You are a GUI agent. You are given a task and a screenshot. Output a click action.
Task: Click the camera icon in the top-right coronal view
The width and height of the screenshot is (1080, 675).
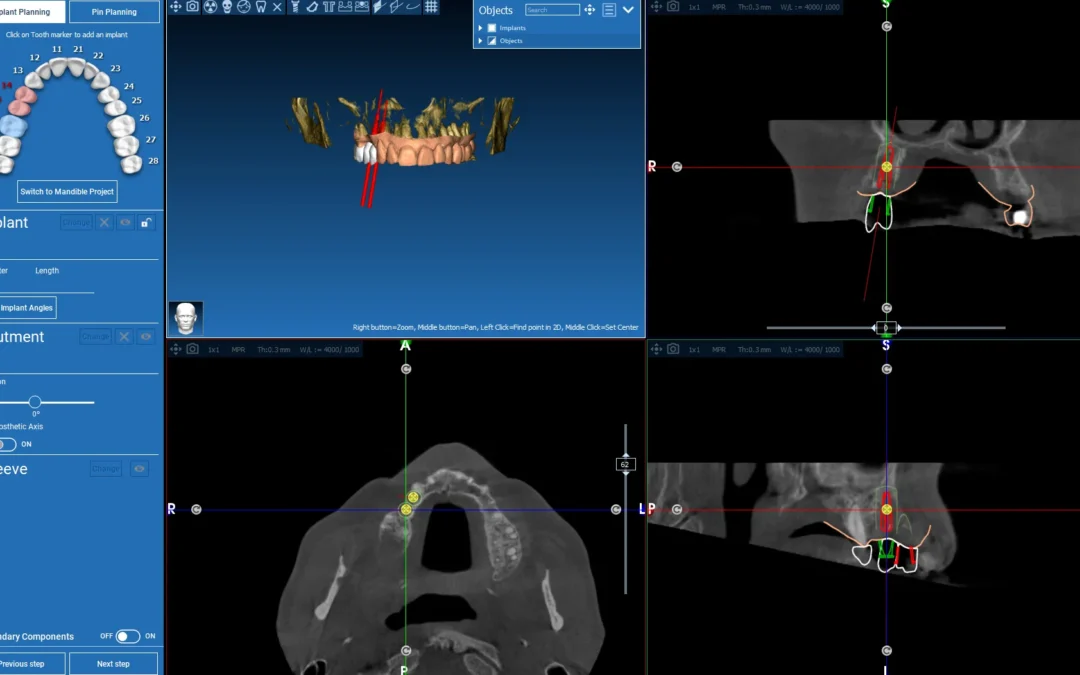(673, 6)
